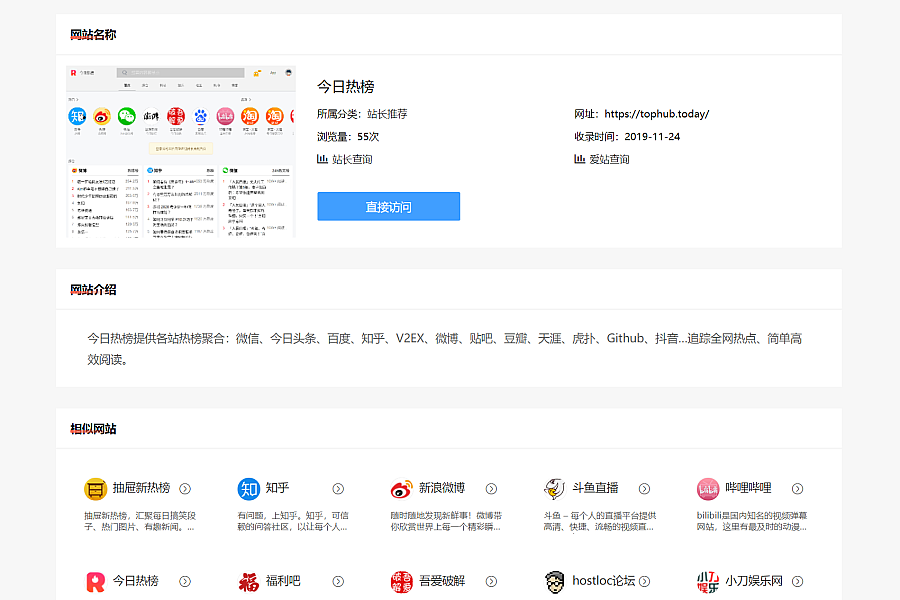900x600 pixels.
Task: Open the 新浪微博 title link
Action: tap(442, 488)
